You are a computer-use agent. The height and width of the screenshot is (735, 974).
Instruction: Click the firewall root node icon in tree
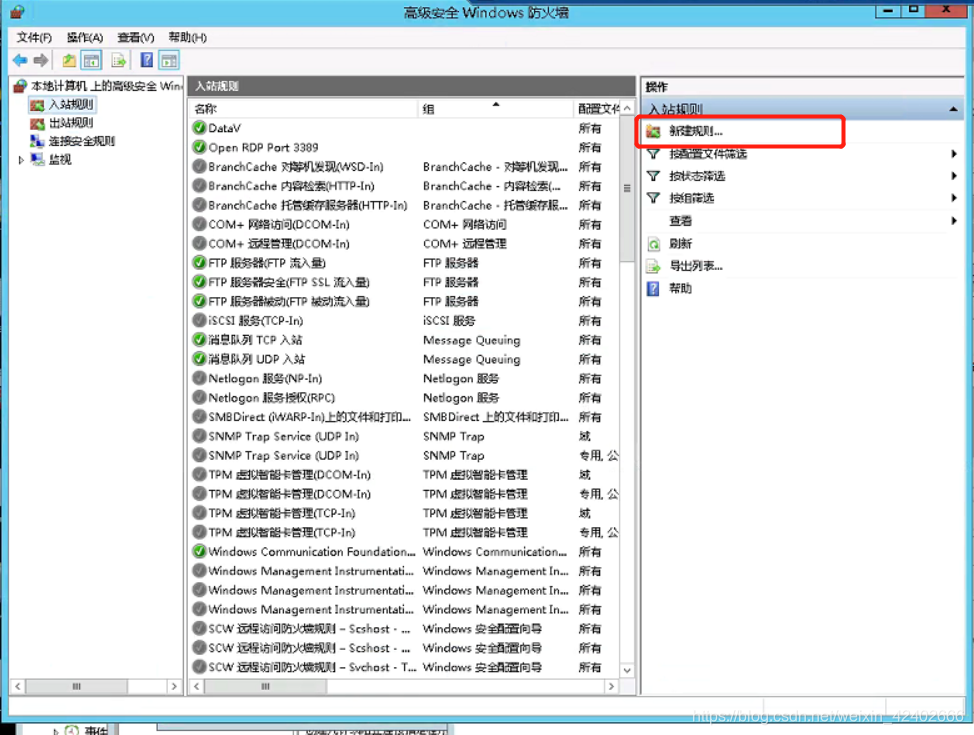coord(20,86)
